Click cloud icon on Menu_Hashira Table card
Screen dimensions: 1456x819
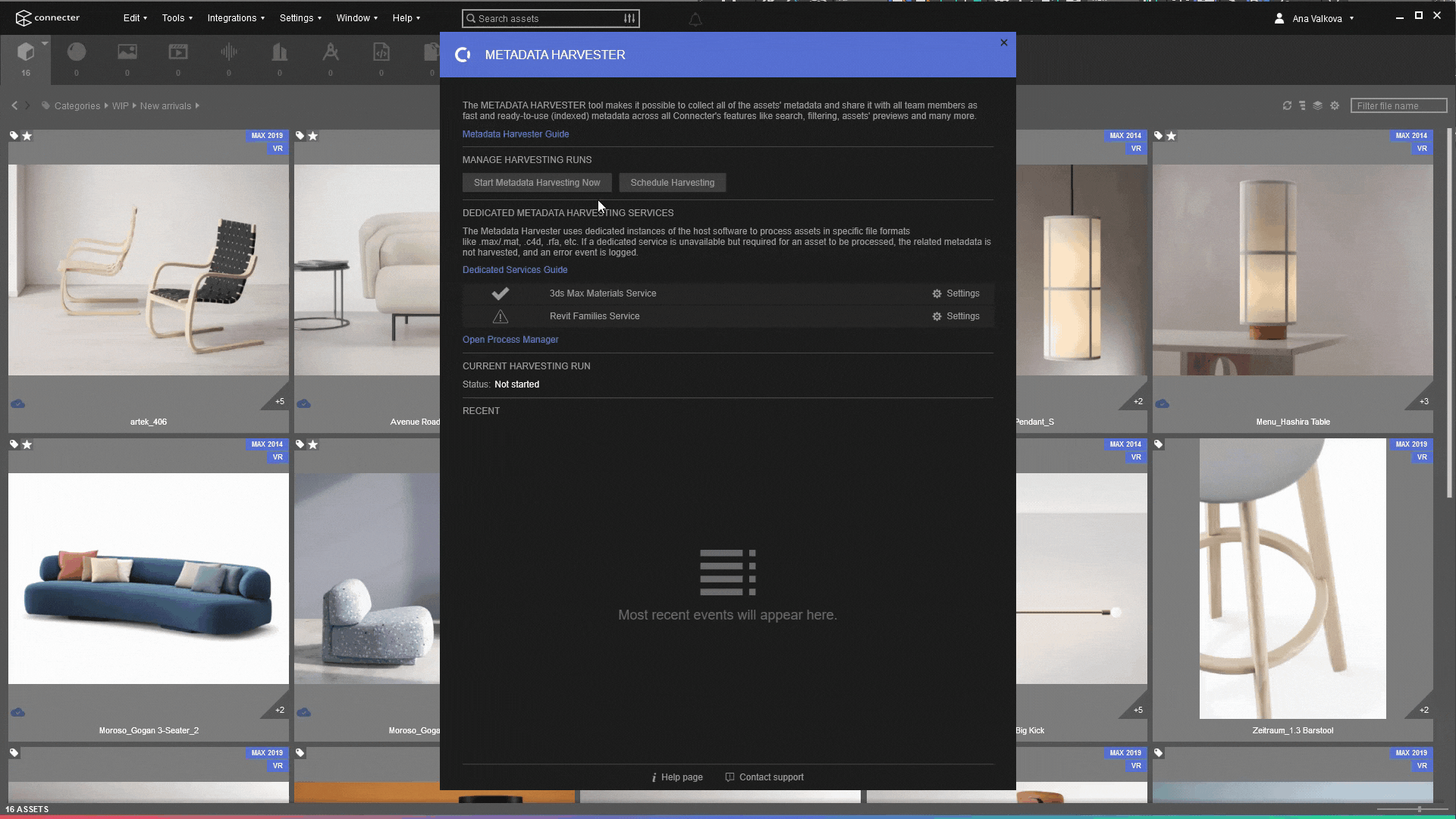1162,403
